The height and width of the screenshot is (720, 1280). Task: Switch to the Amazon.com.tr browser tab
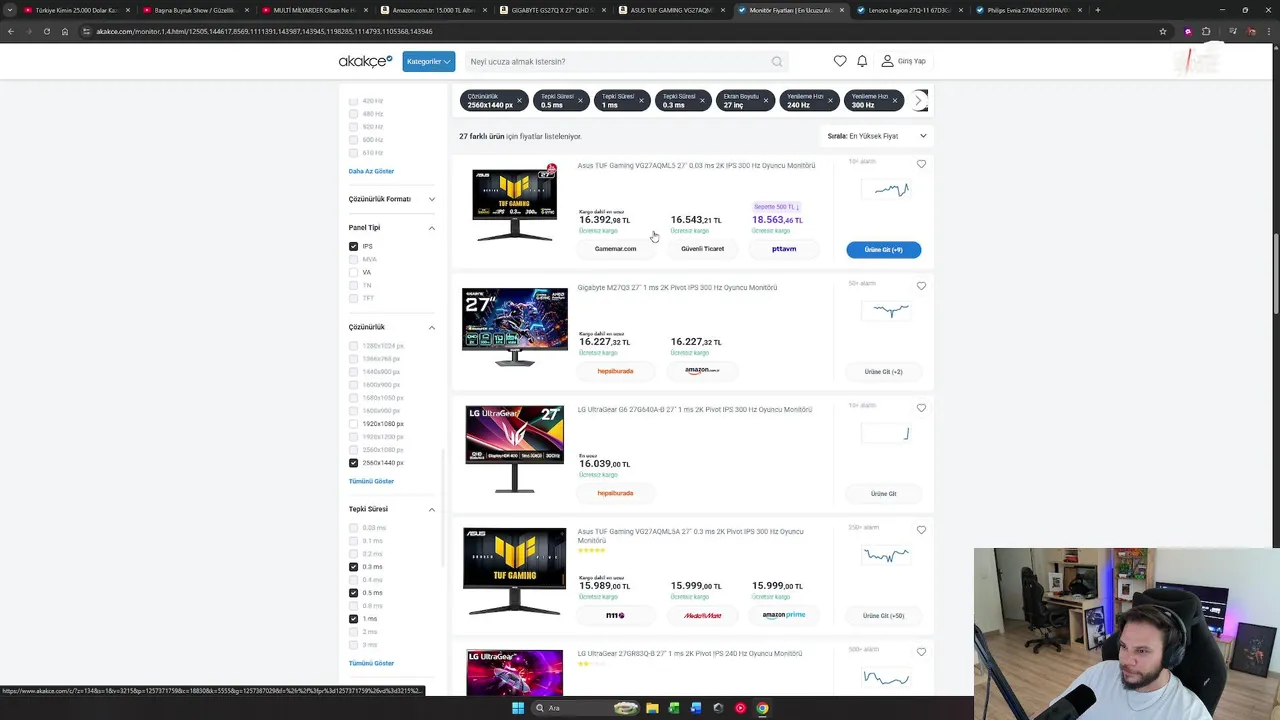[434, 10]
